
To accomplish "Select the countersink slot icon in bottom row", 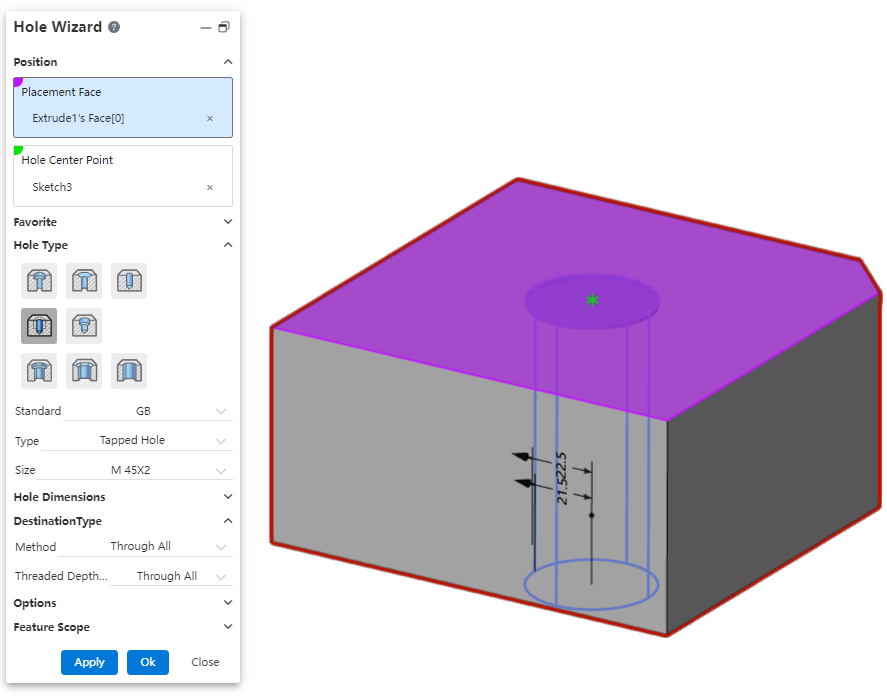I will click(84, 371).
